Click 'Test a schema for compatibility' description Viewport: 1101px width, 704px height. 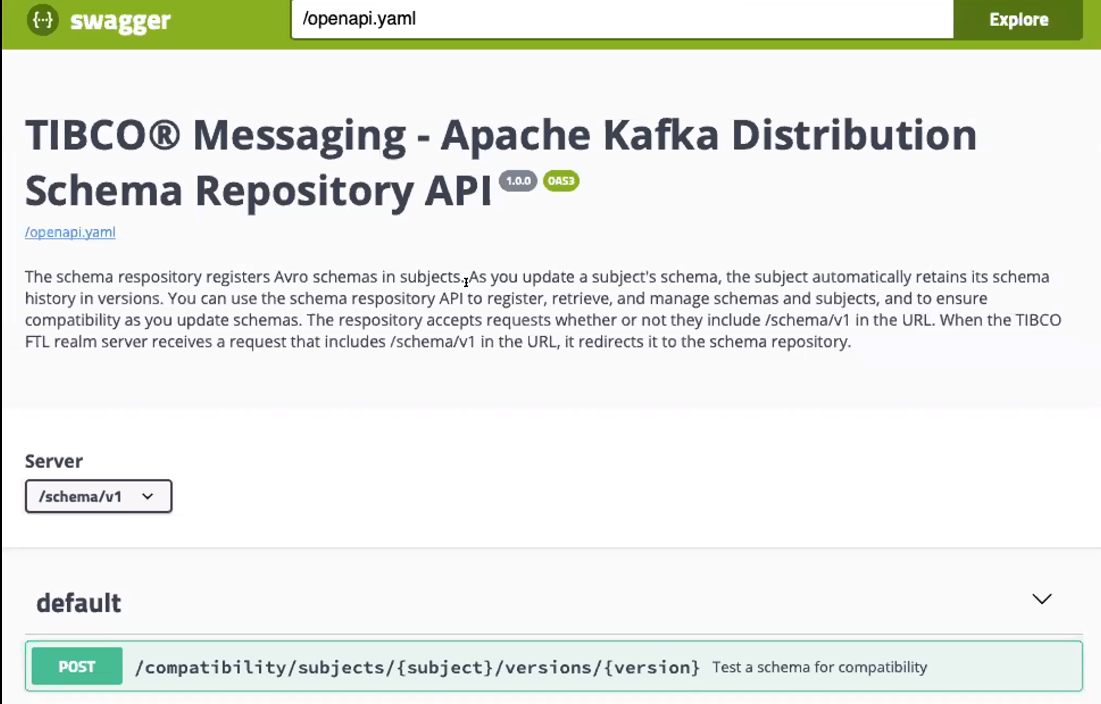819,667
